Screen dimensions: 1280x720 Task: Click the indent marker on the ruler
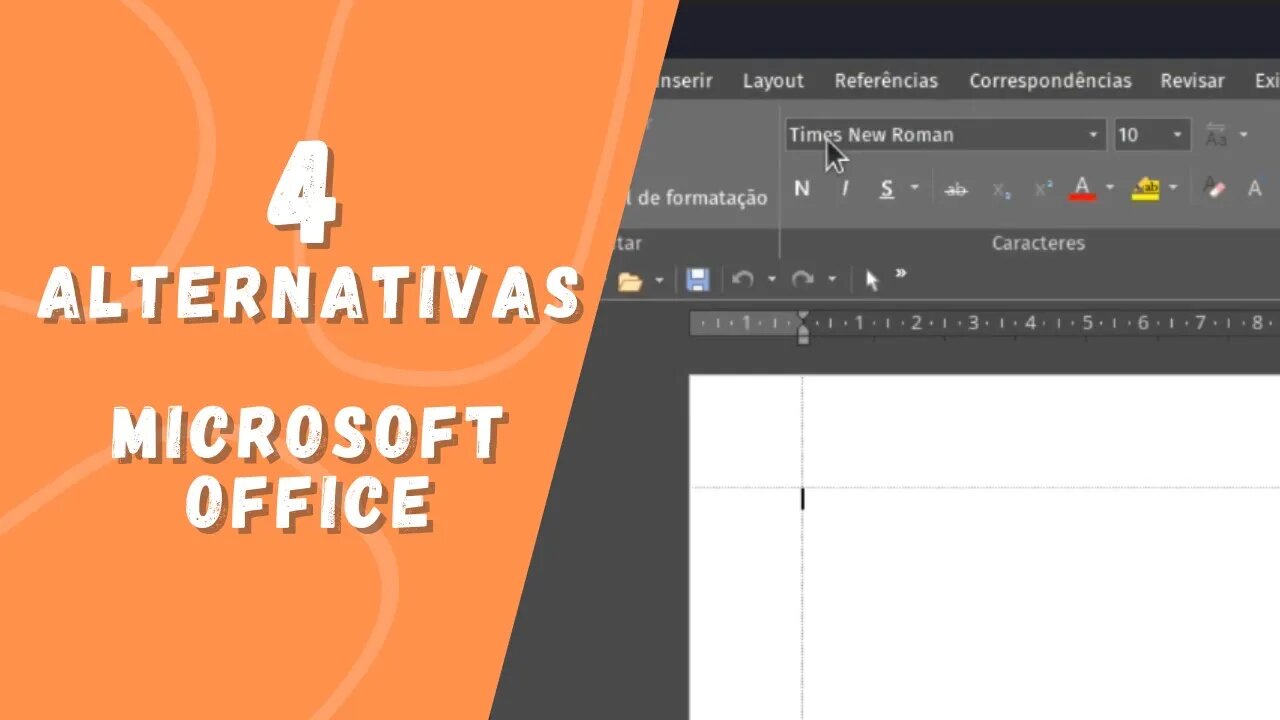tap(802, 327)
